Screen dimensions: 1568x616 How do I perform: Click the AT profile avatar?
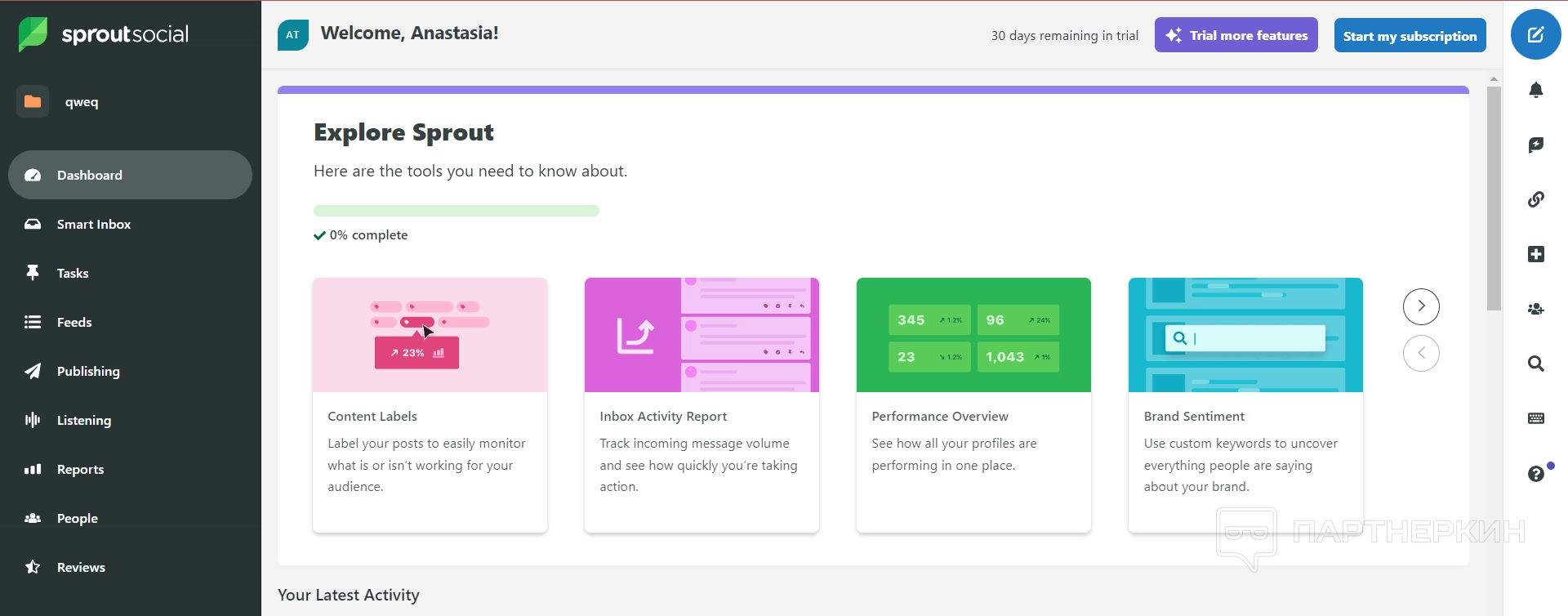(293, 35)
